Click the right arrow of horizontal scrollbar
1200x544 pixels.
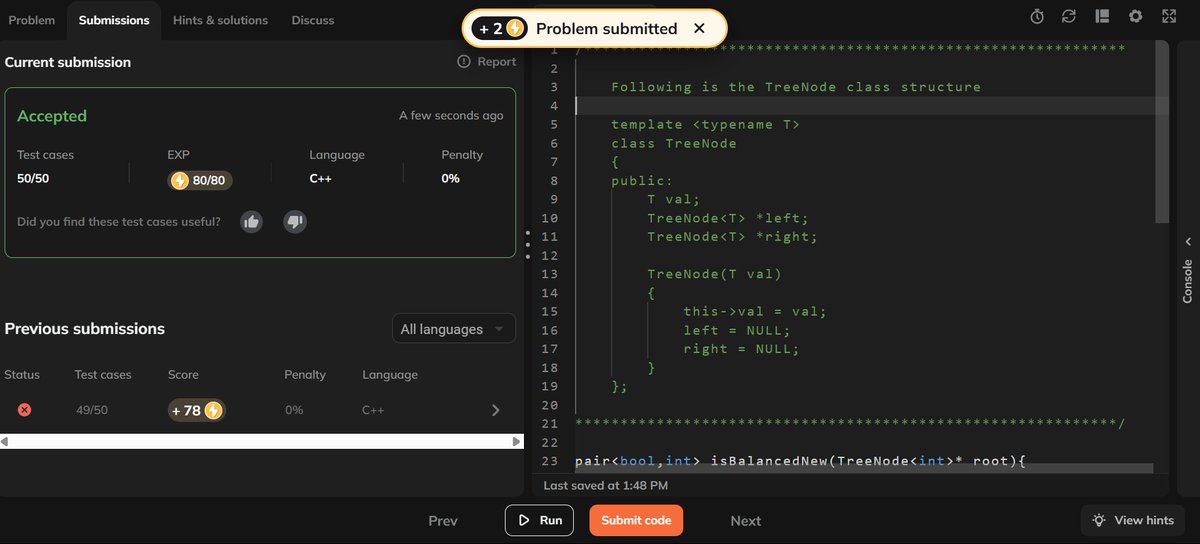(x=517, y=441)
